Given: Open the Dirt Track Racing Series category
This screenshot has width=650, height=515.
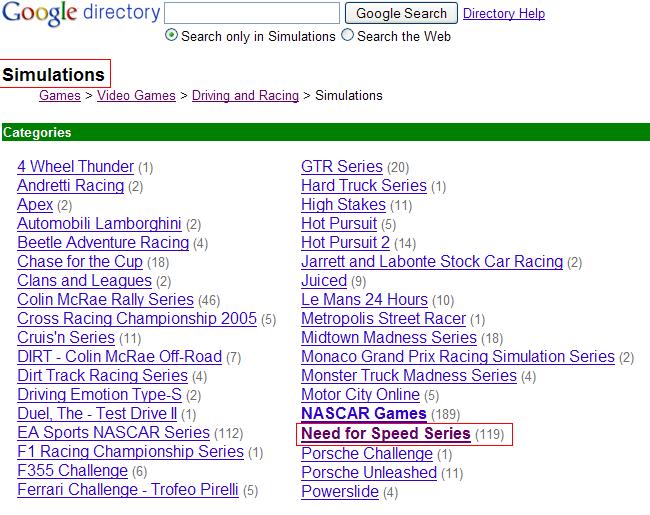Looking at the screenshot, I should [103, 376].
